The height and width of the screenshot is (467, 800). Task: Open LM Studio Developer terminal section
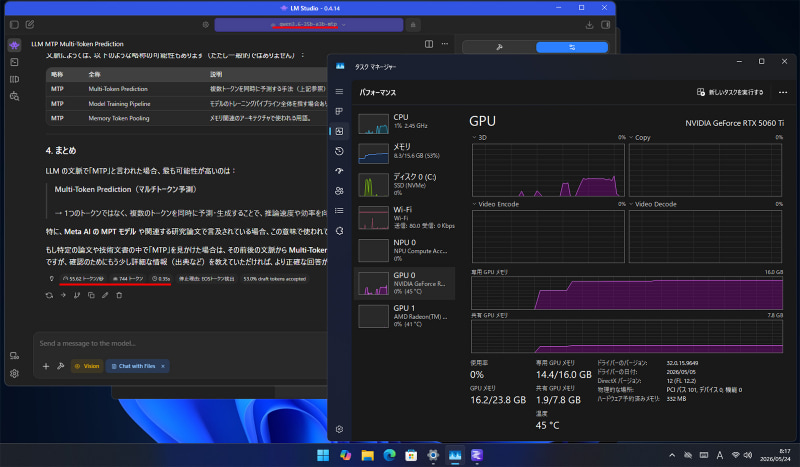14,62
